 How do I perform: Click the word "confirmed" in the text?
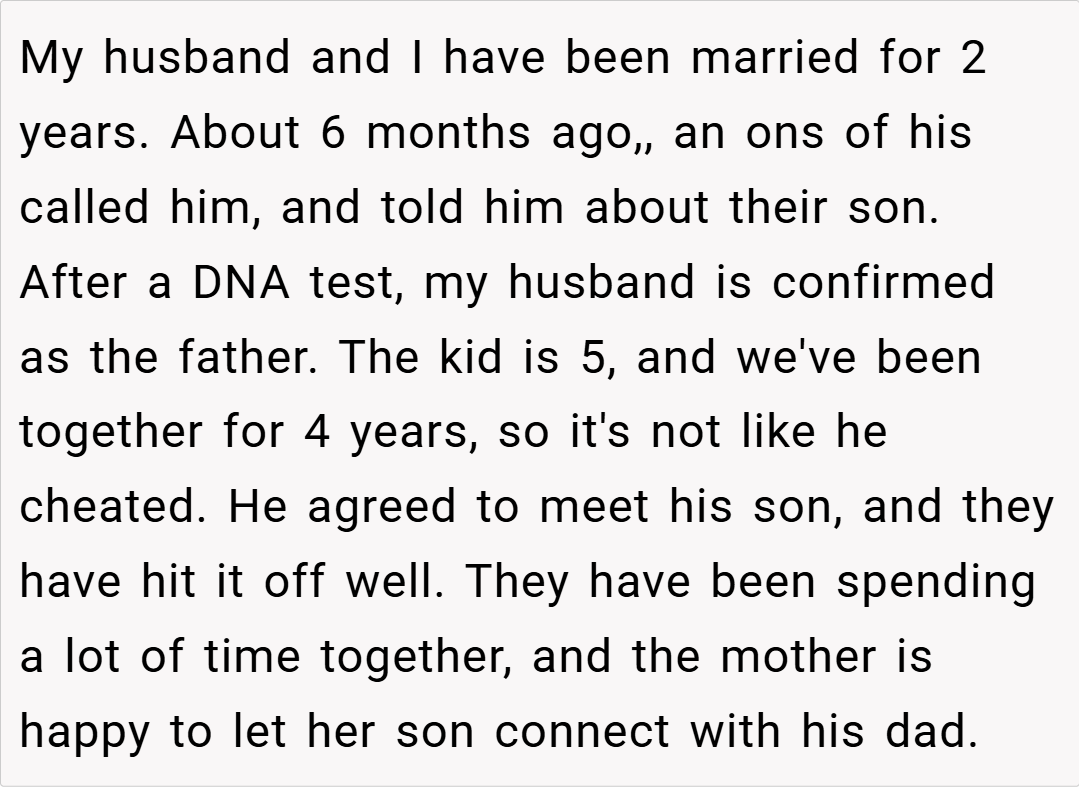(x=883, y=283)
